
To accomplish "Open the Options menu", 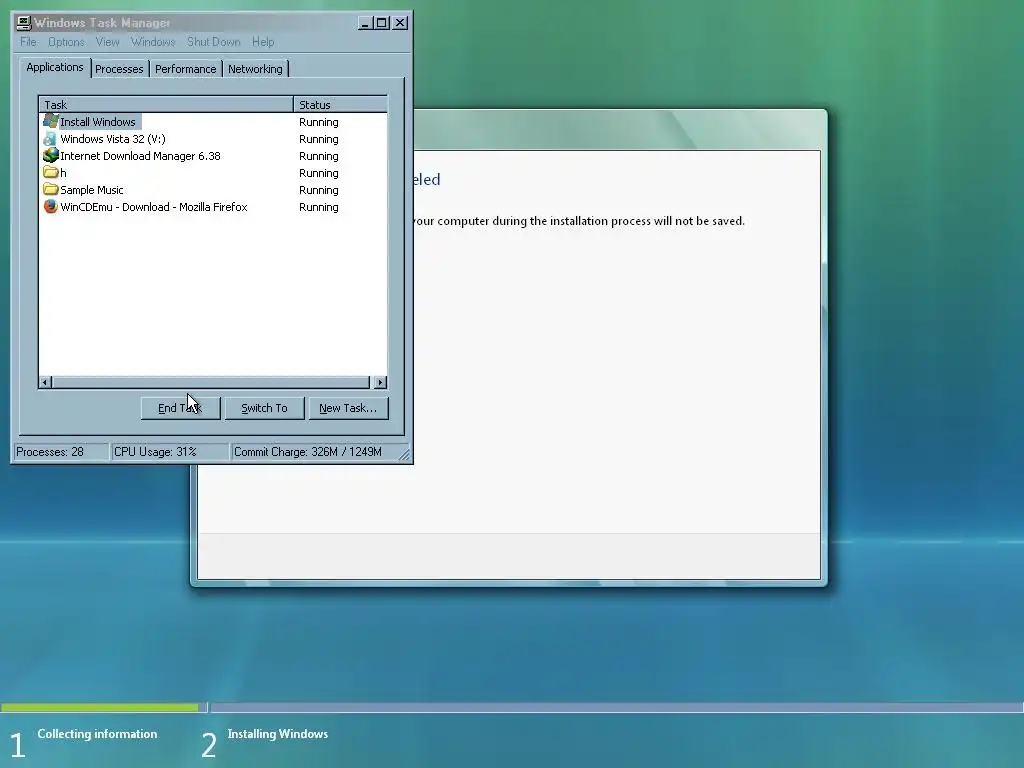I will pos(66,42).
